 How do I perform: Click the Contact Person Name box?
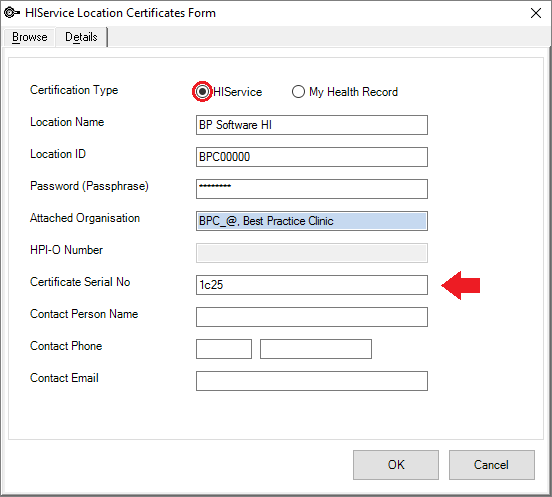[x=312, y=317]
